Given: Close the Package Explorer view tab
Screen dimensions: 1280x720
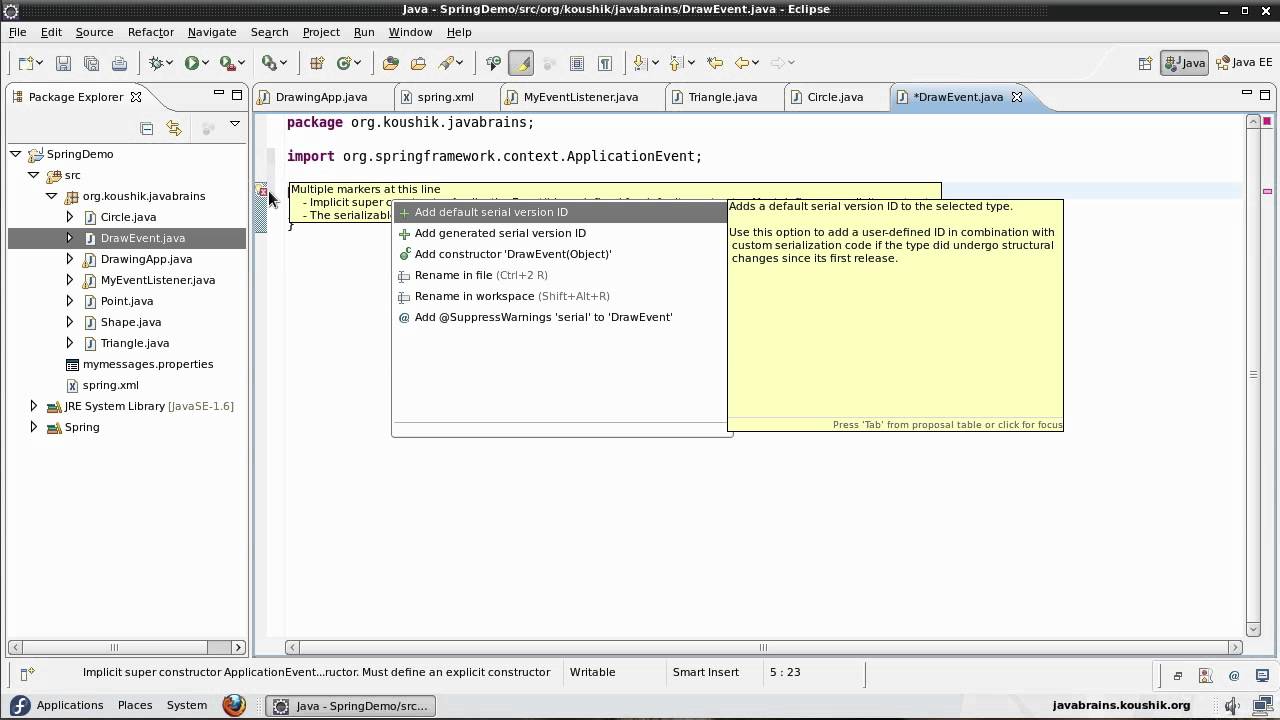Looking at the screenshot, I should tap(136, 97).
